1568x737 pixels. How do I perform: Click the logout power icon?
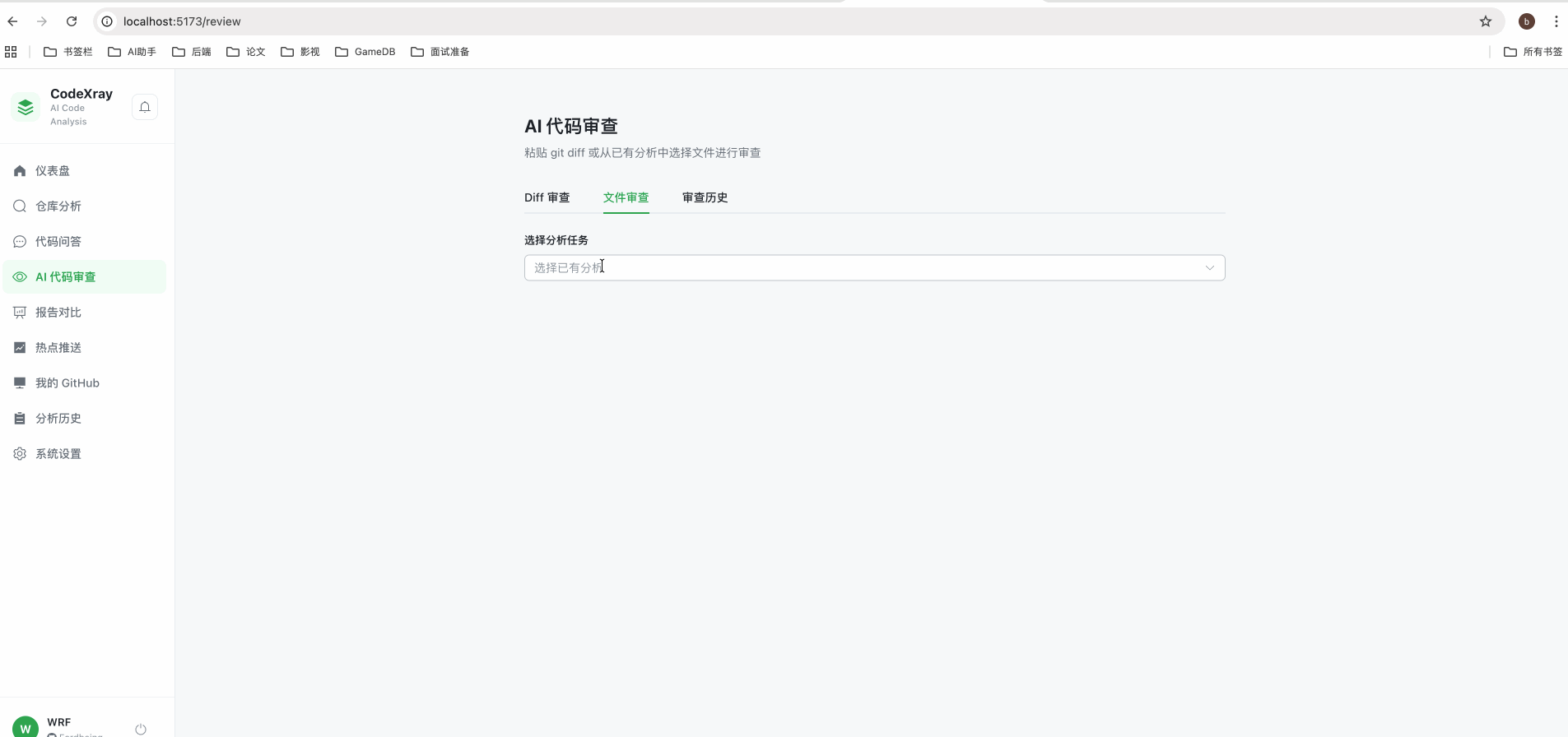(141, 730)
